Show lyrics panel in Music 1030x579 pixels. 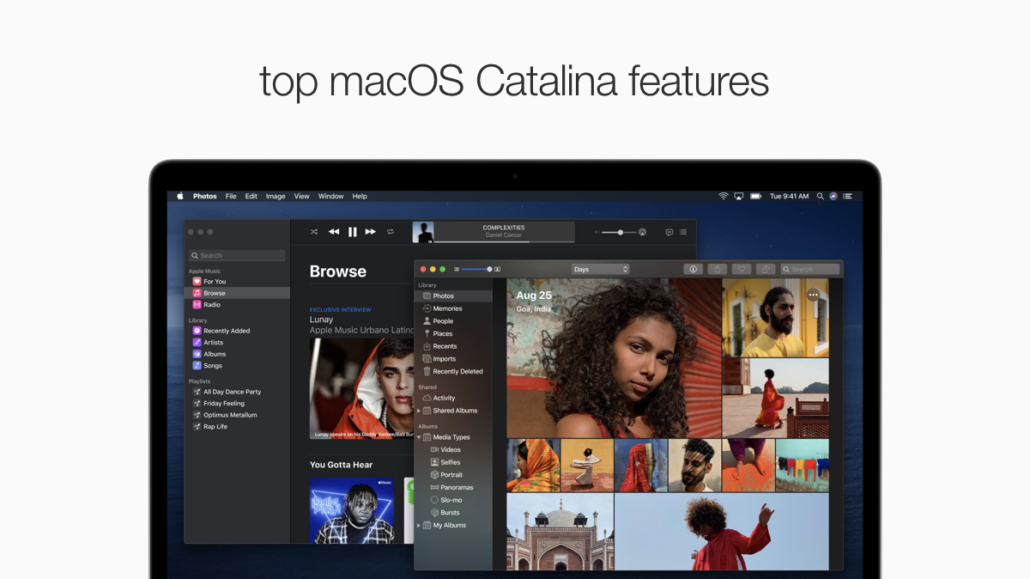(x=669, y=232)
